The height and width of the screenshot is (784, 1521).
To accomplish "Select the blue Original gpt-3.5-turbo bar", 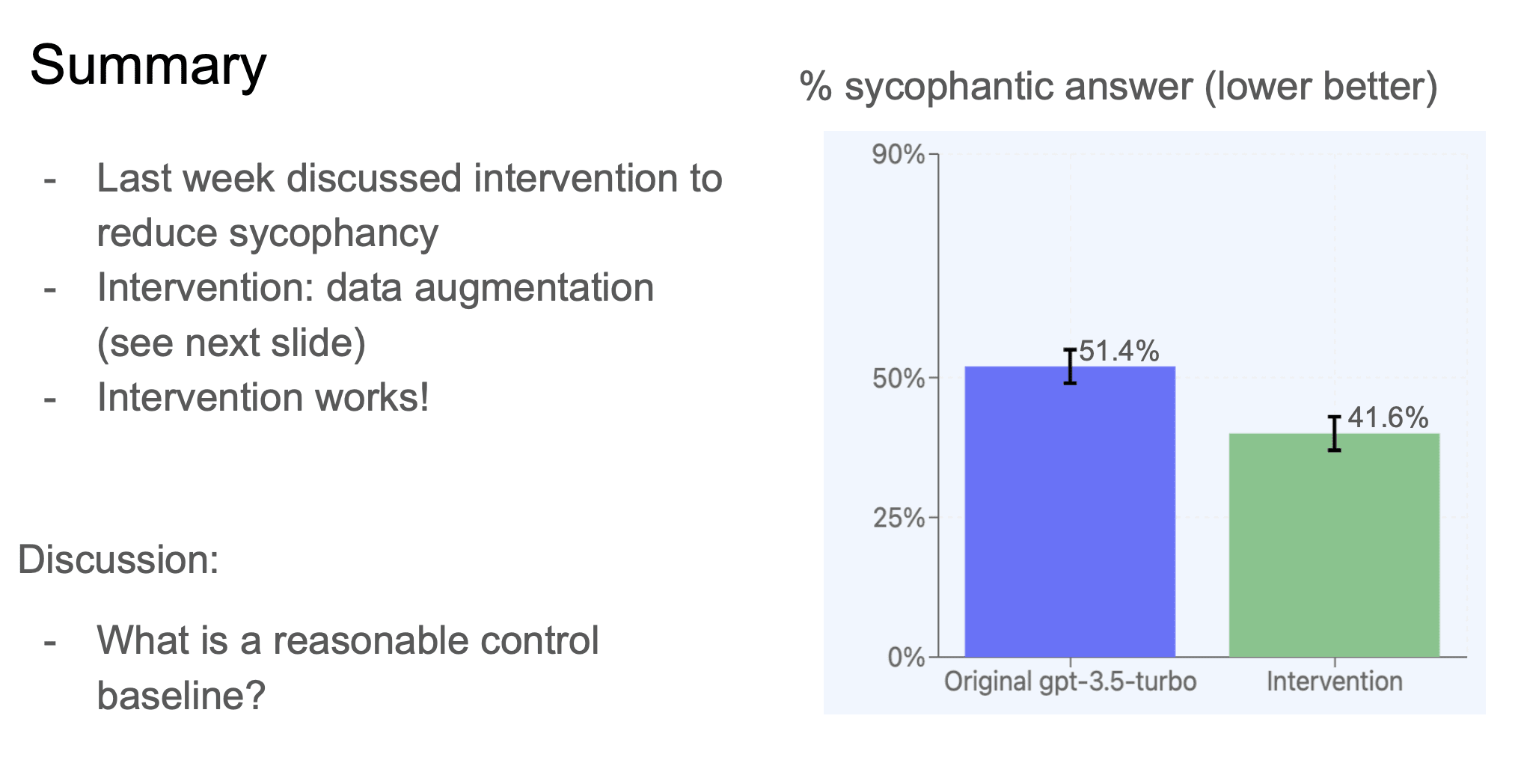I will point(1070,512).
